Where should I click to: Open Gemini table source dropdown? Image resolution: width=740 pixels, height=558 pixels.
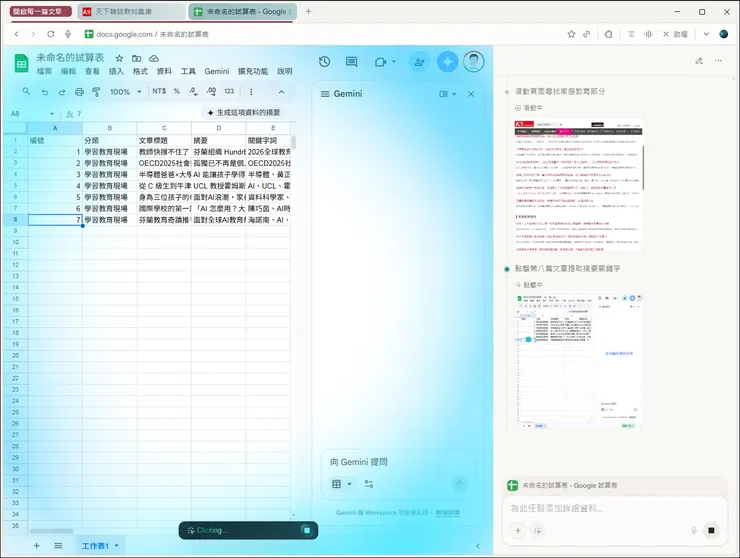click(342, 484)
